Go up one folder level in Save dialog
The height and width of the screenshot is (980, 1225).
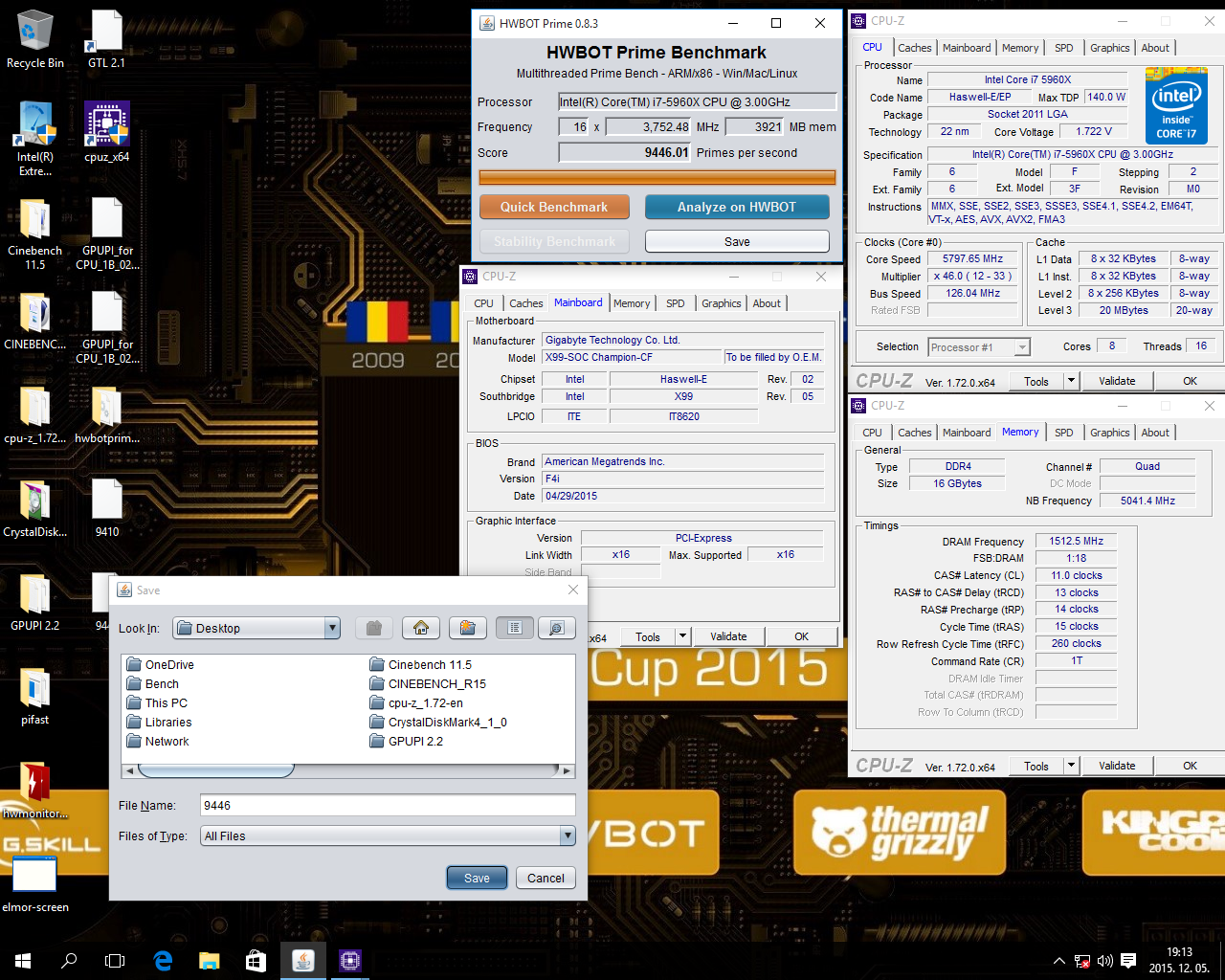374,628
